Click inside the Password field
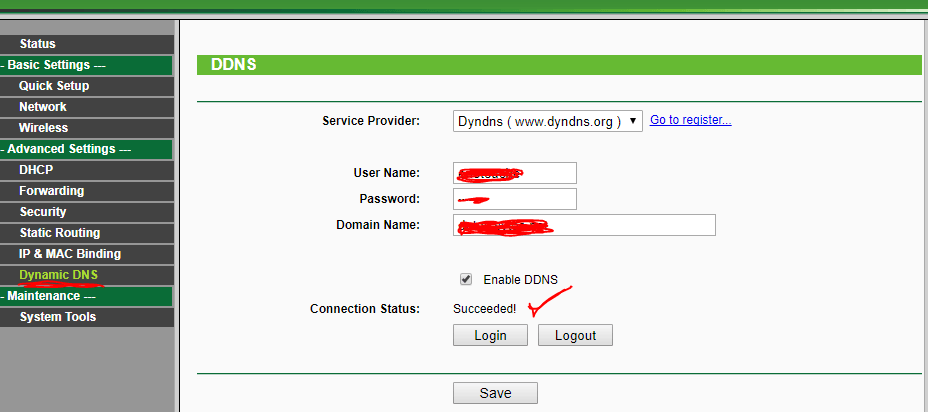 point(514,199)
